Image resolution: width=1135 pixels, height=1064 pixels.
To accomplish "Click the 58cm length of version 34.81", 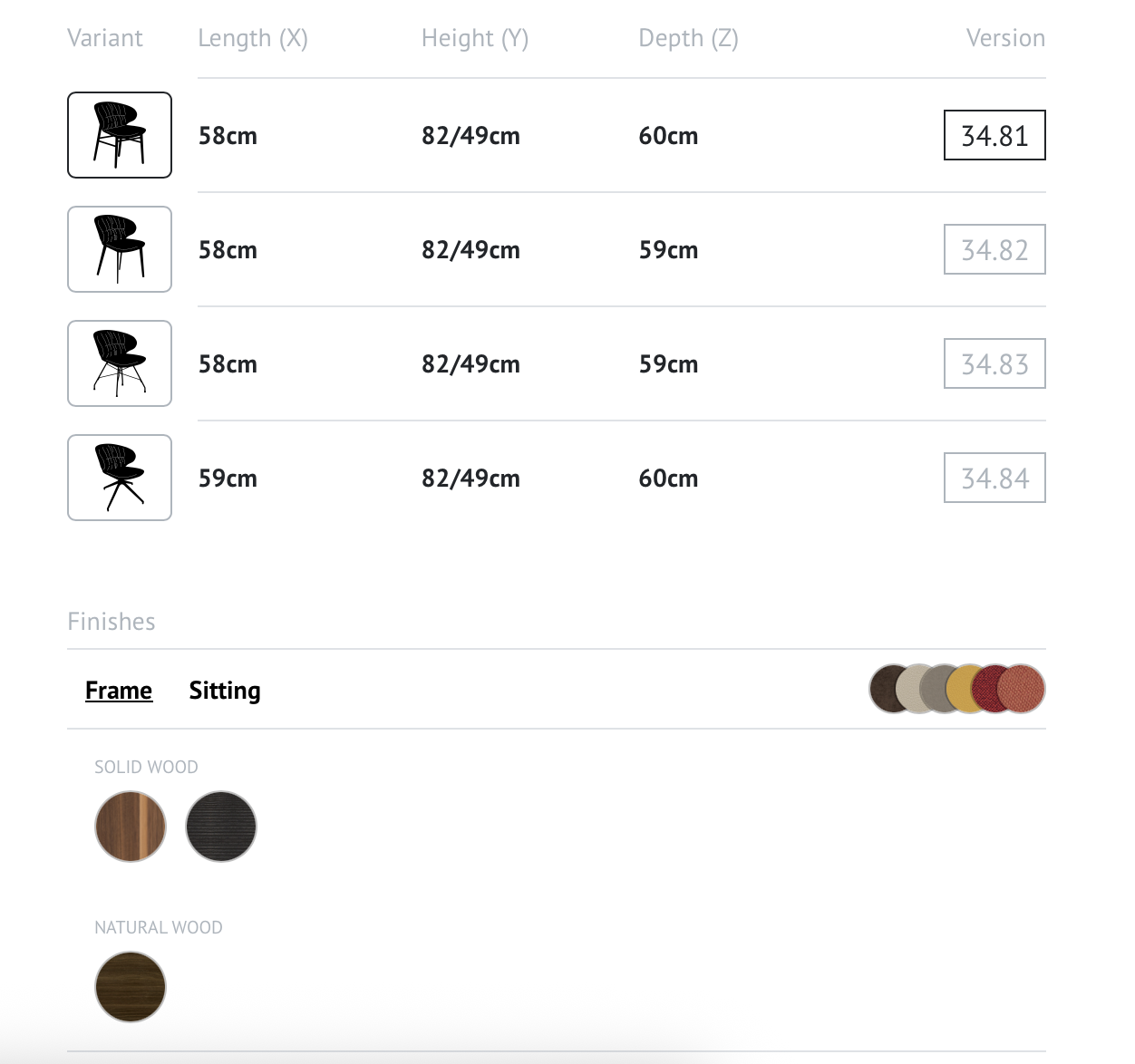I will click(228, 136).
